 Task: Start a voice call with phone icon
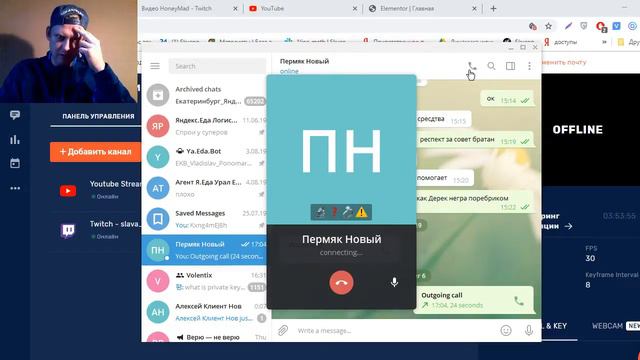[472, 66]
